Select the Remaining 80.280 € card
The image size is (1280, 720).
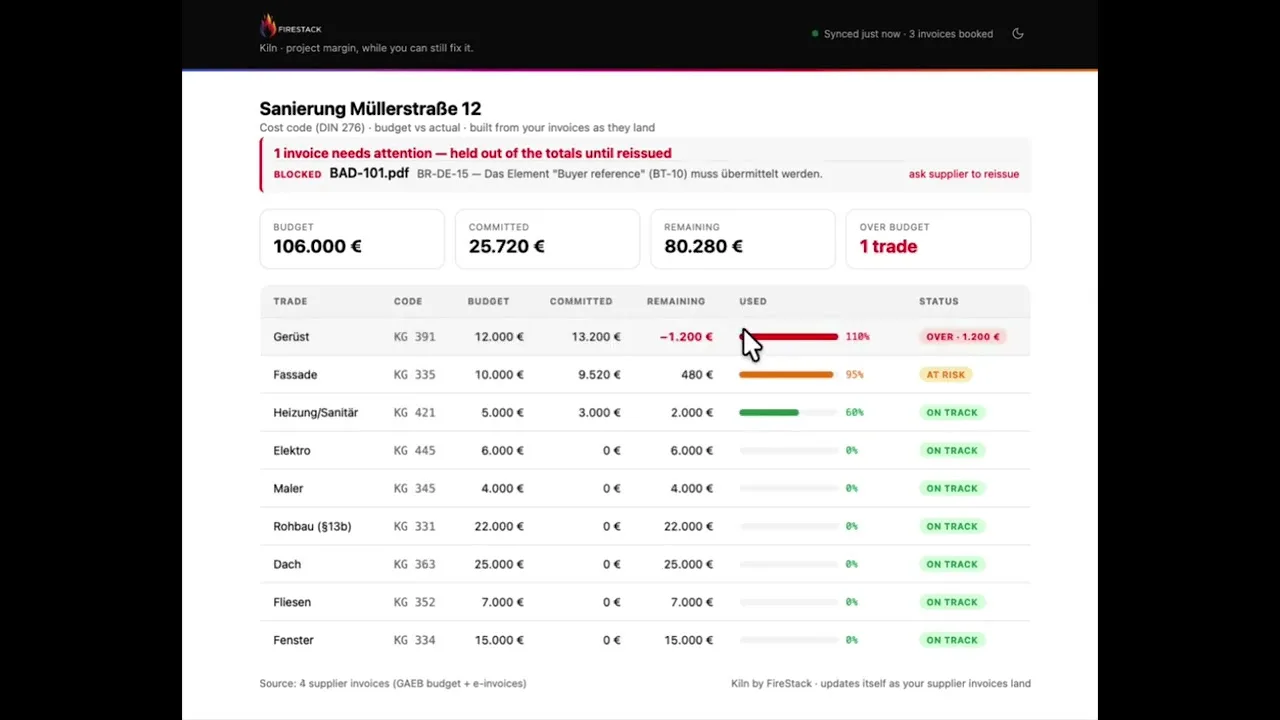click(x=742, y=239)
